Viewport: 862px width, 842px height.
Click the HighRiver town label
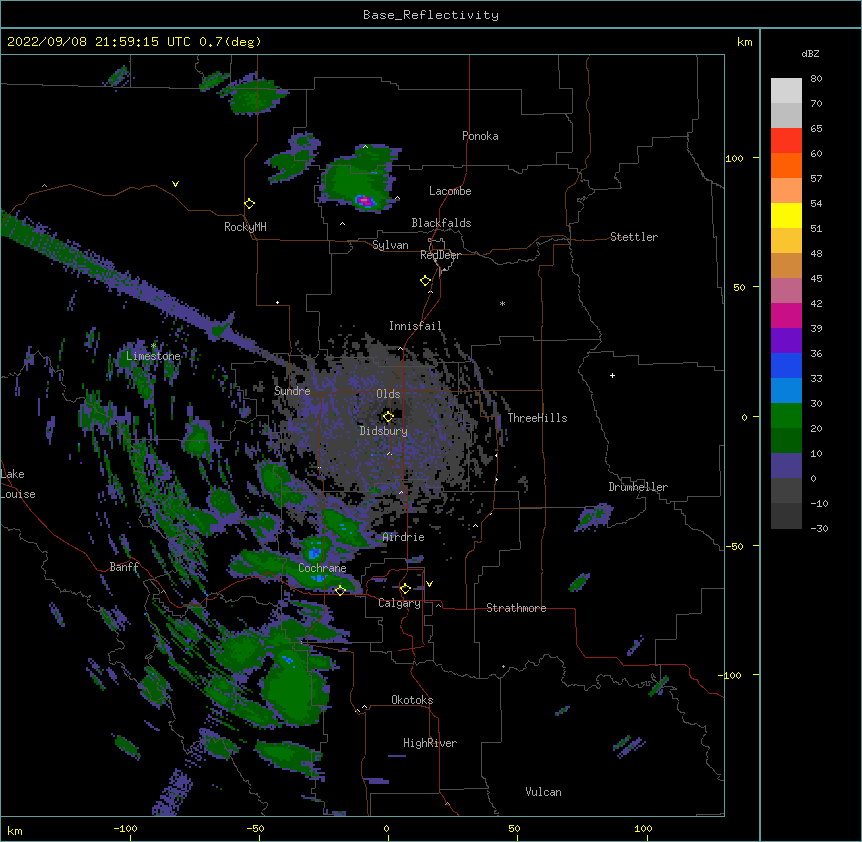click(x=430, y=743)
